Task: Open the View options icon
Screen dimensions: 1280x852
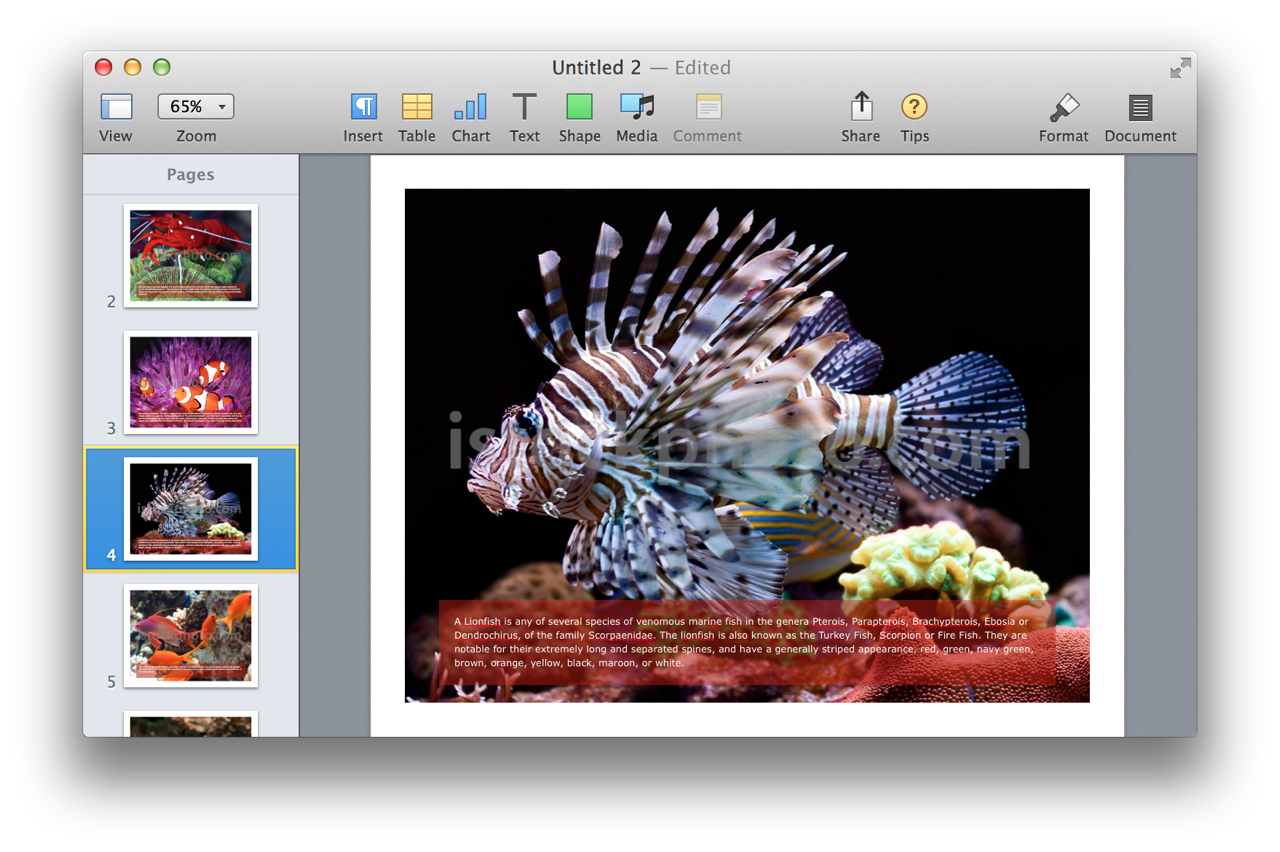Action: tap(116, 106)
